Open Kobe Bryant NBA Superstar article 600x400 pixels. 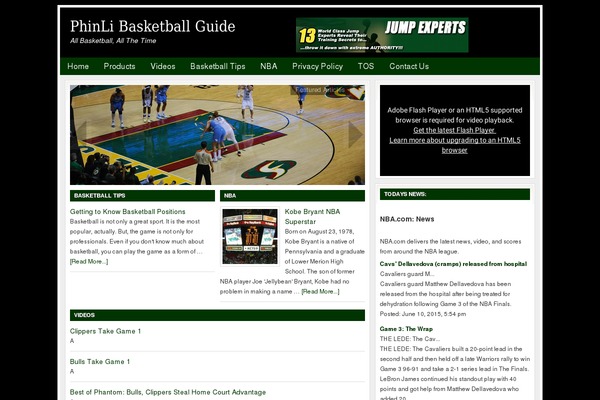[312, 217]
